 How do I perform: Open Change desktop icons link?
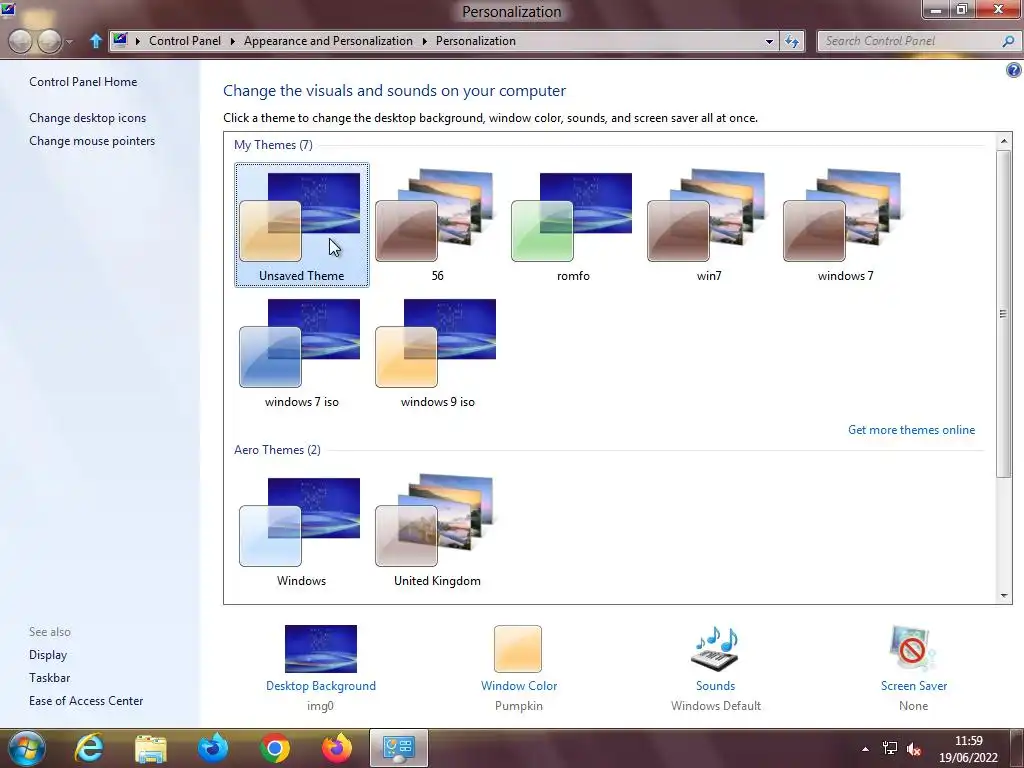pyautogui.click(x=88, y=118)
